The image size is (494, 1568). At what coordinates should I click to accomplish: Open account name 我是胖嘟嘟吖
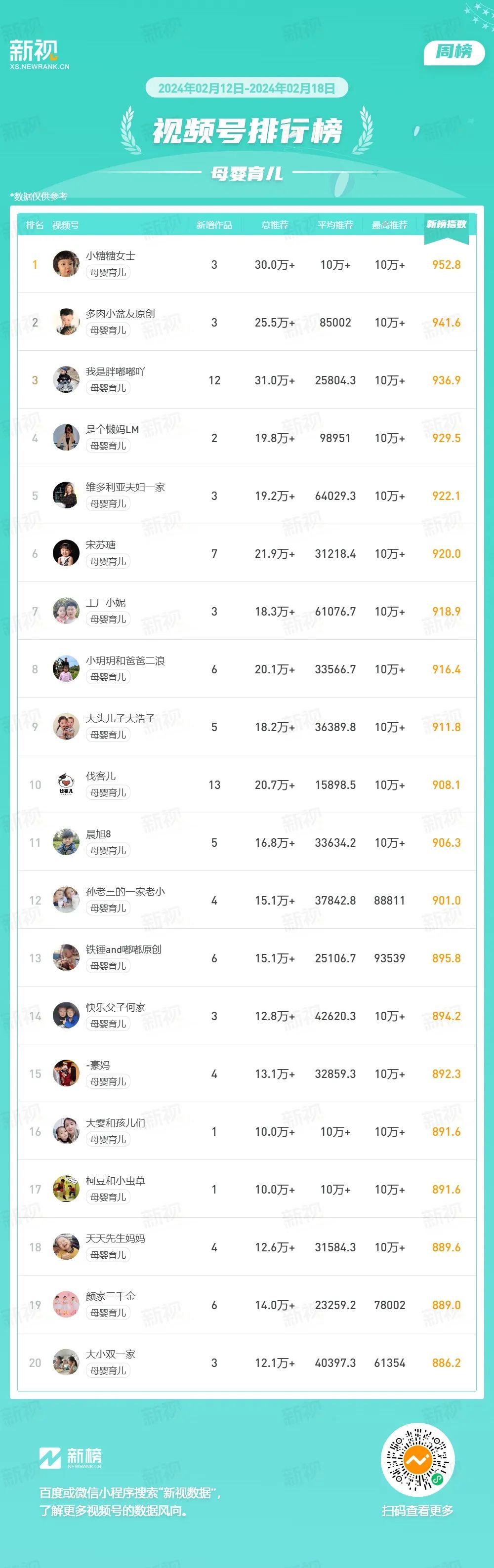(115, 371)
